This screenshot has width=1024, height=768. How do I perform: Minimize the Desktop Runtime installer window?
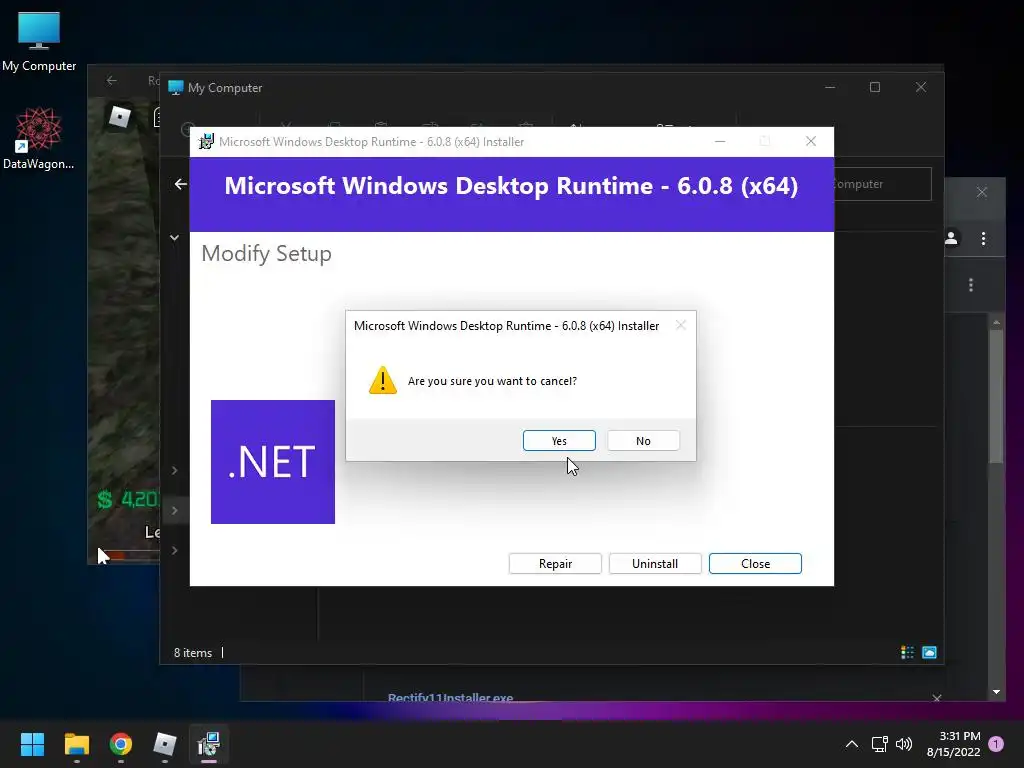(x=720, y=141)
